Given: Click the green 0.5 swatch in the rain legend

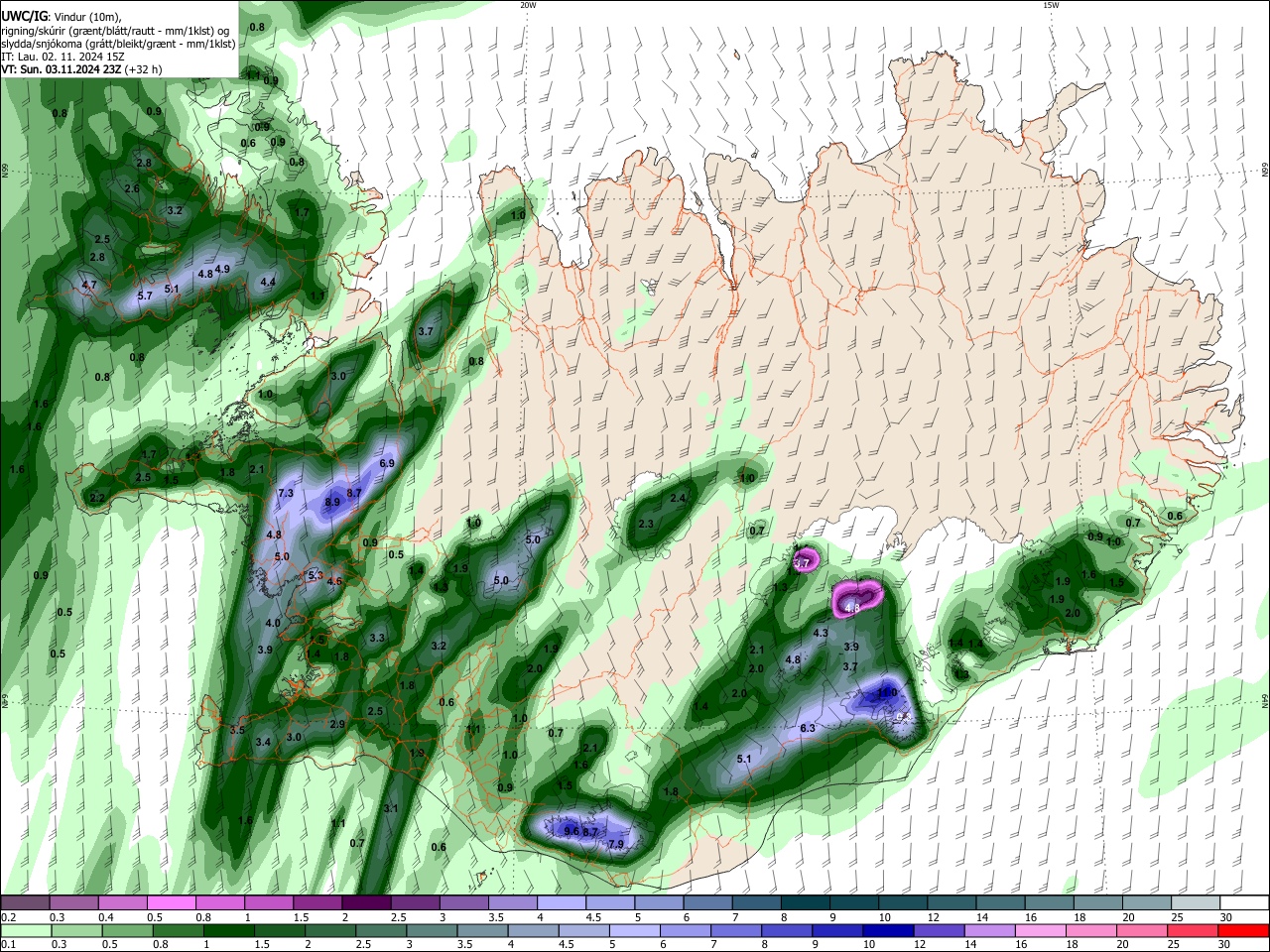Looking at the screenshot, I should tap(127, 931).
